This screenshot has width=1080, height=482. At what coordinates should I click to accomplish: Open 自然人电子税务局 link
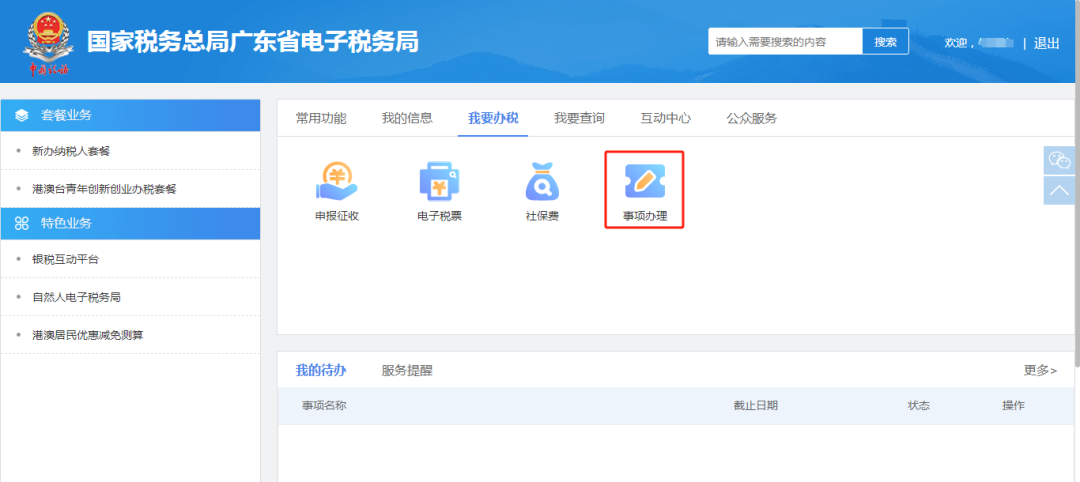point(76,297)
